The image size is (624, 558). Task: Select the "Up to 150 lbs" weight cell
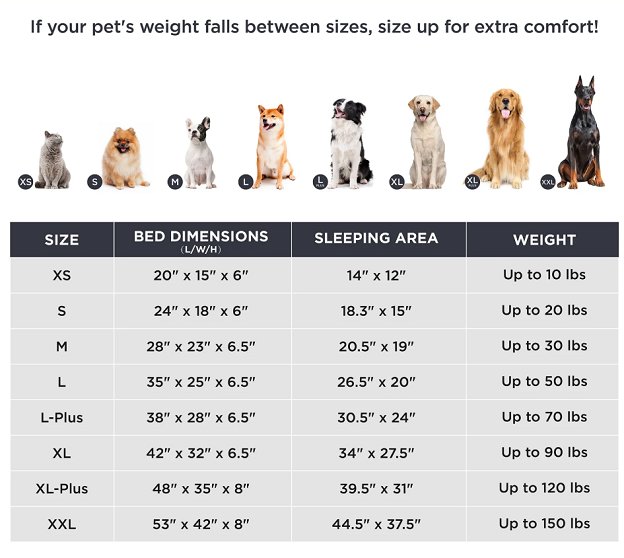click(544, 523)
